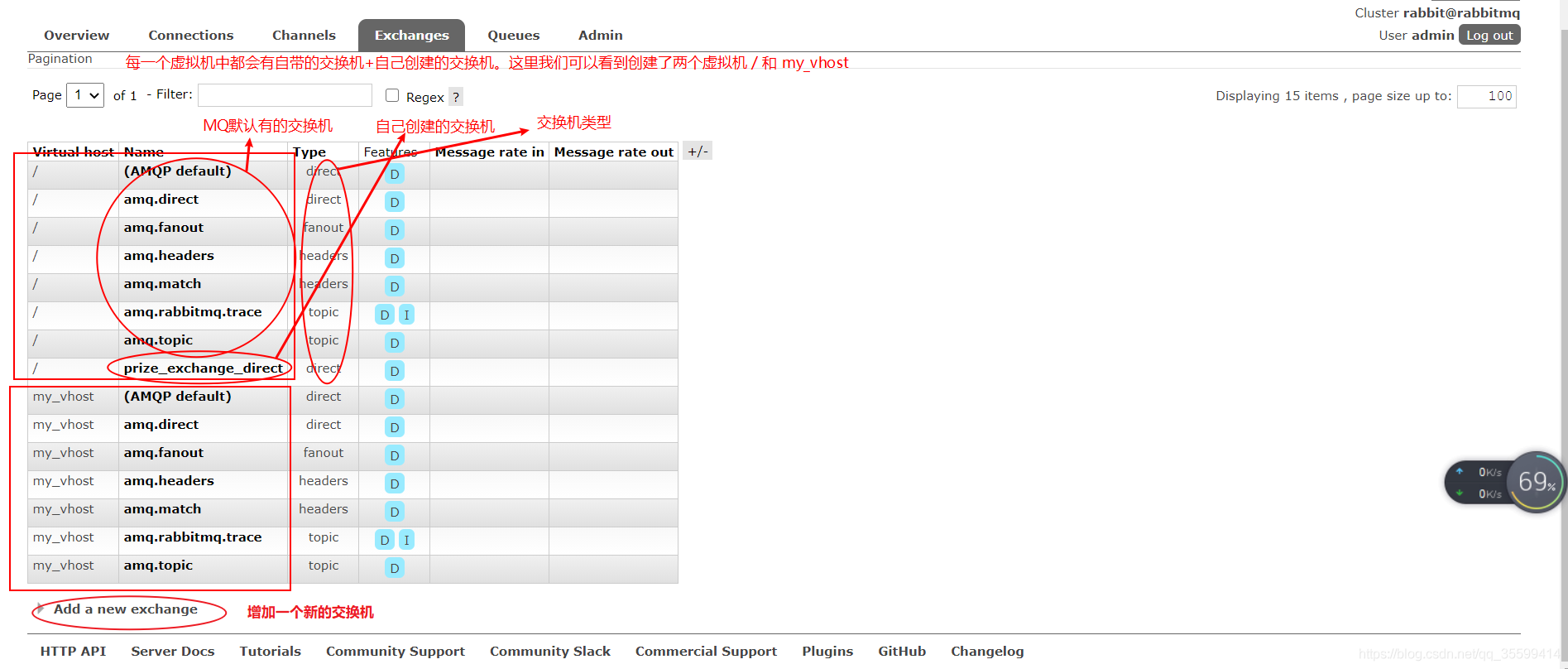Open amq.direct exchange in my_vhost
Viewport: 1568px width, 669px height.
pyautogui.click(x=161, y=424)
